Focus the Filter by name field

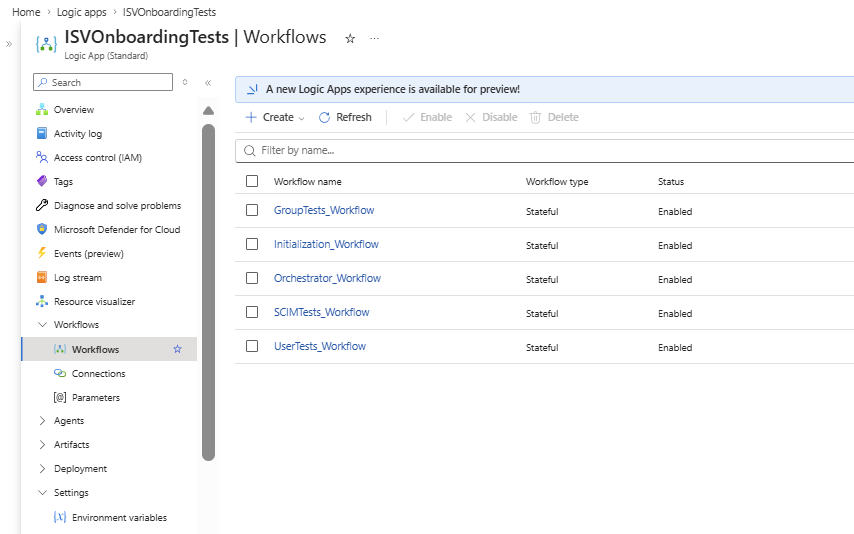click(x=545, y=150)
